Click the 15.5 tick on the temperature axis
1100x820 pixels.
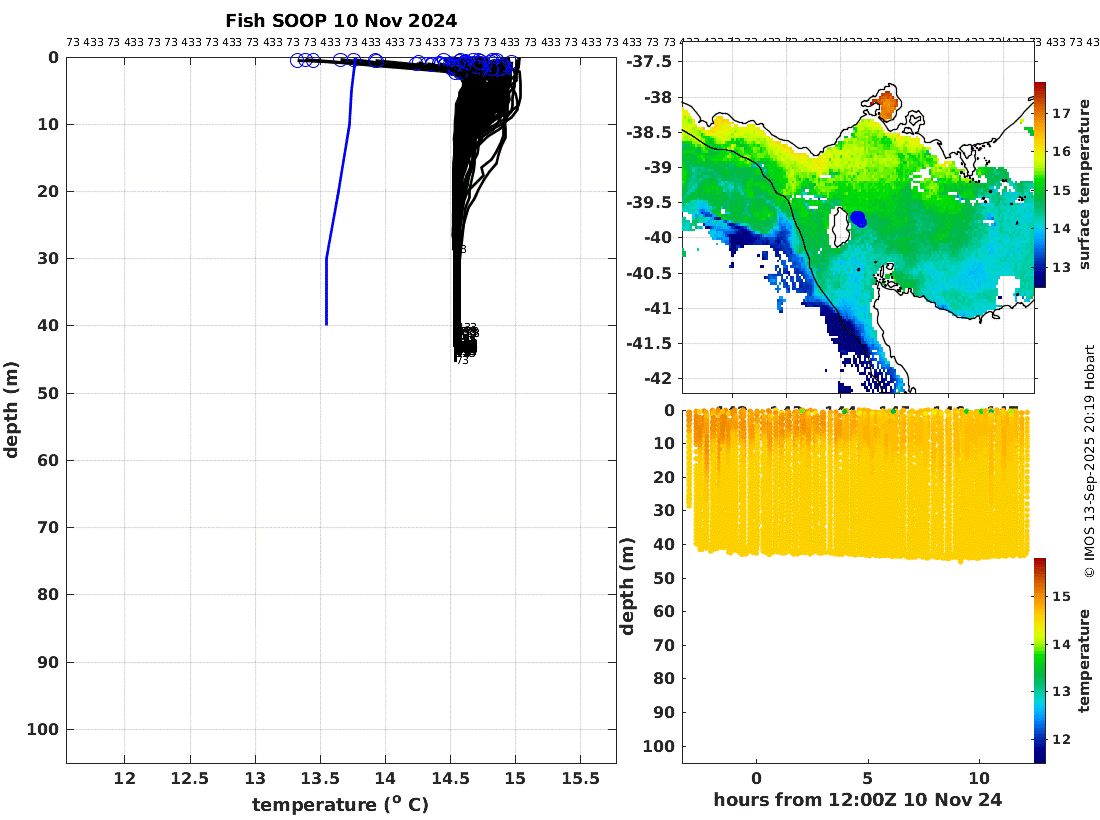tap(581, 779)
